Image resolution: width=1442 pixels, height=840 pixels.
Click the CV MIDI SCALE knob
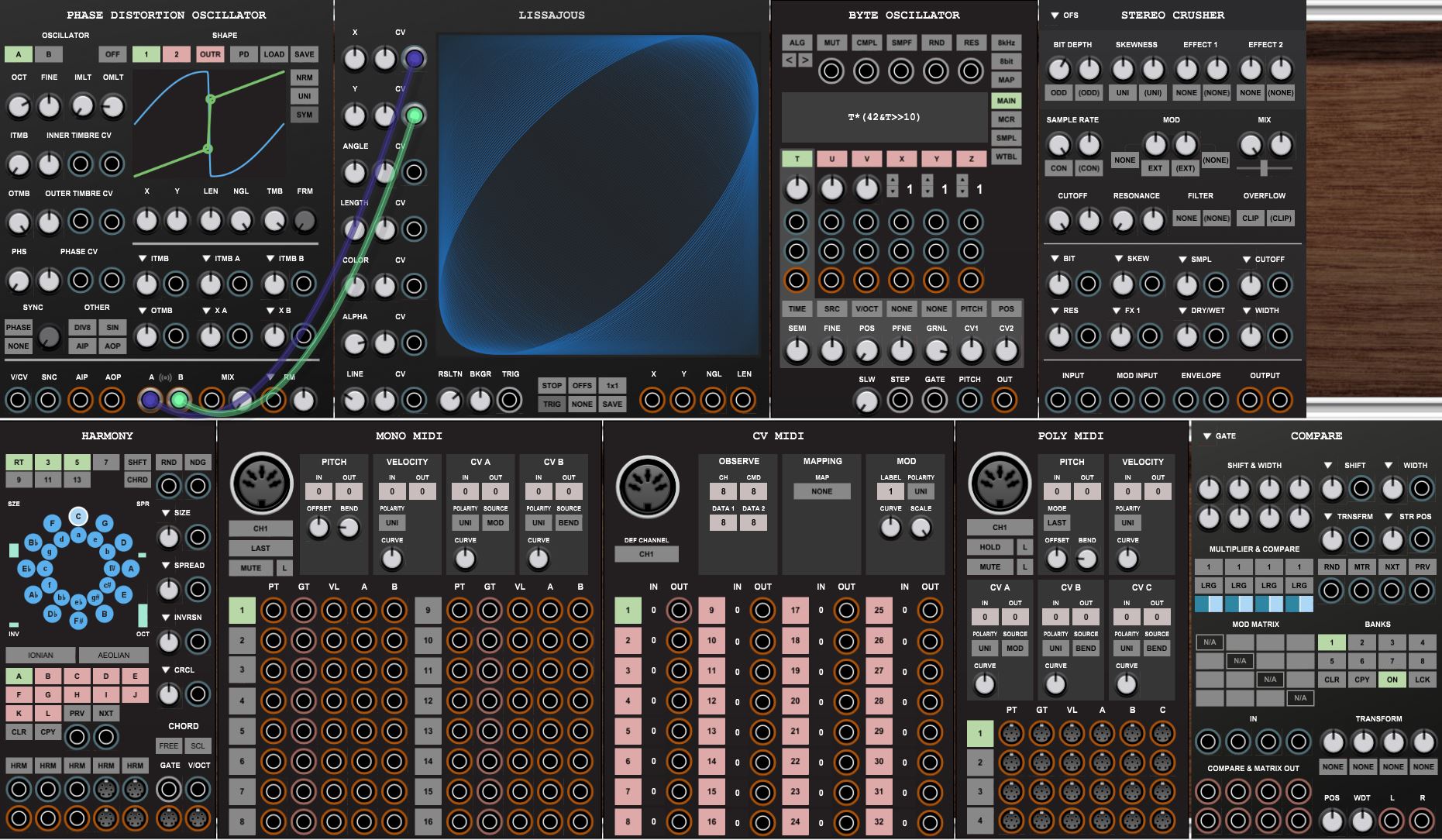click(x=921, y=528)
